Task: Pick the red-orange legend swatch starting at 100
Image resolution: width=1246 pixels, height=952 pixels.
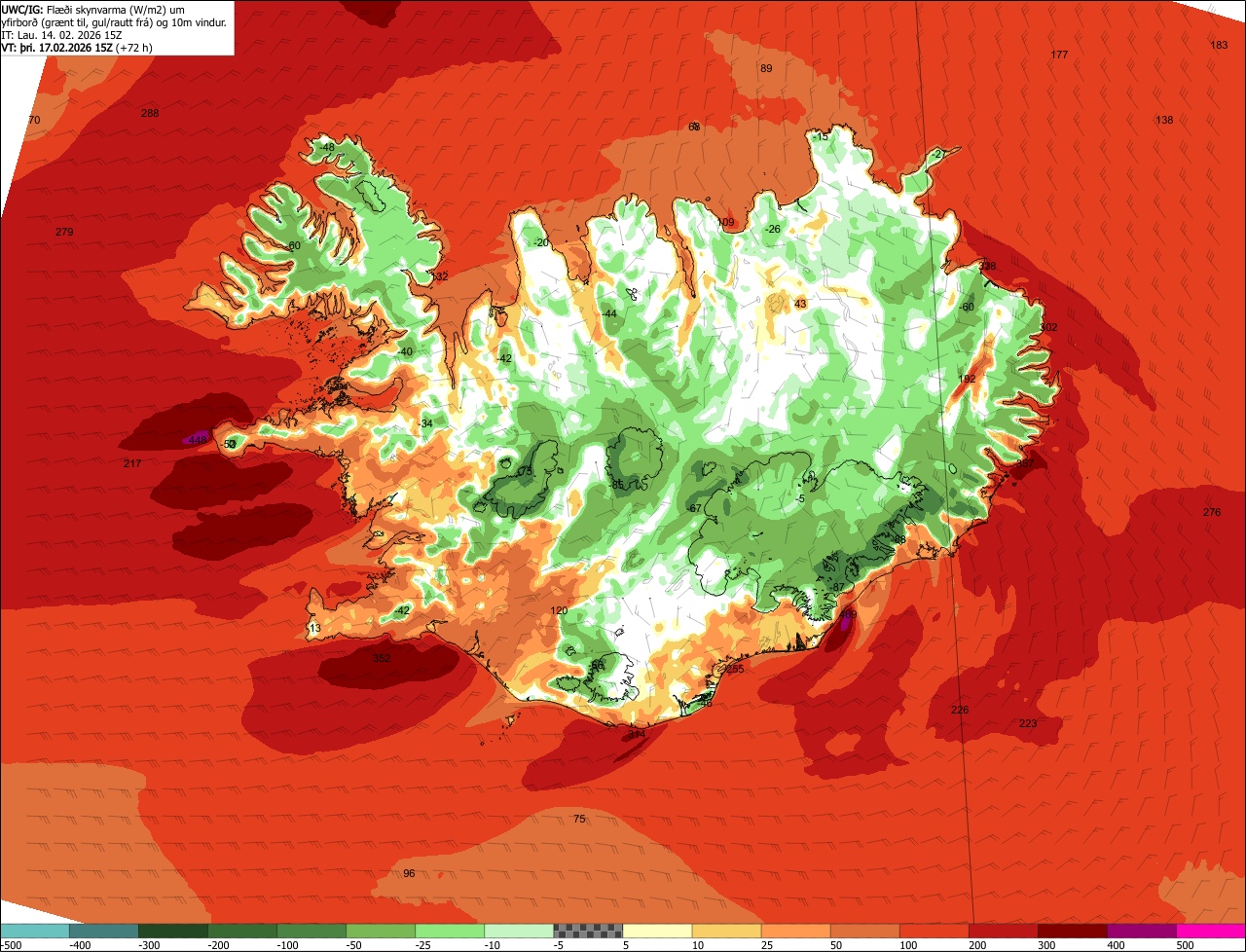Action: point(933,931)
